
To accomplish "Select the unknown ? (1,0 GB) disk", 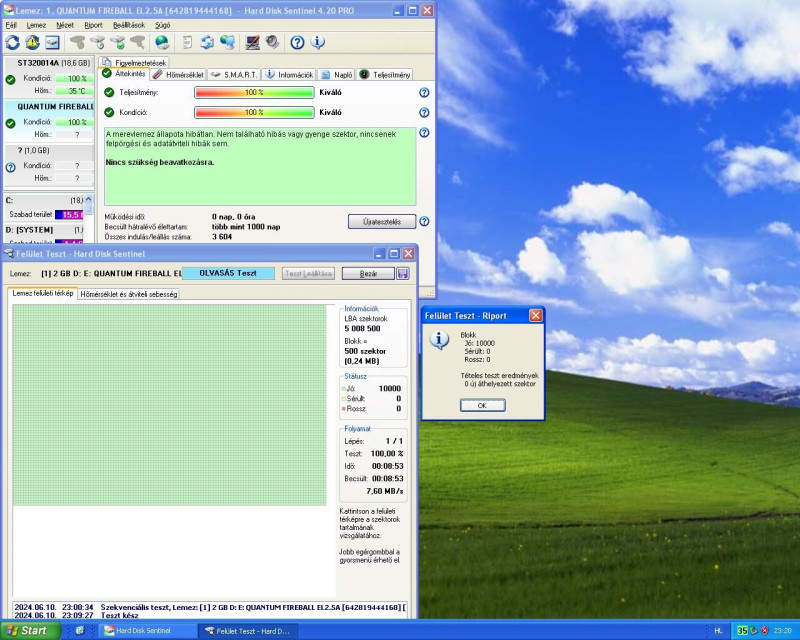I will [x=48, y=164].
